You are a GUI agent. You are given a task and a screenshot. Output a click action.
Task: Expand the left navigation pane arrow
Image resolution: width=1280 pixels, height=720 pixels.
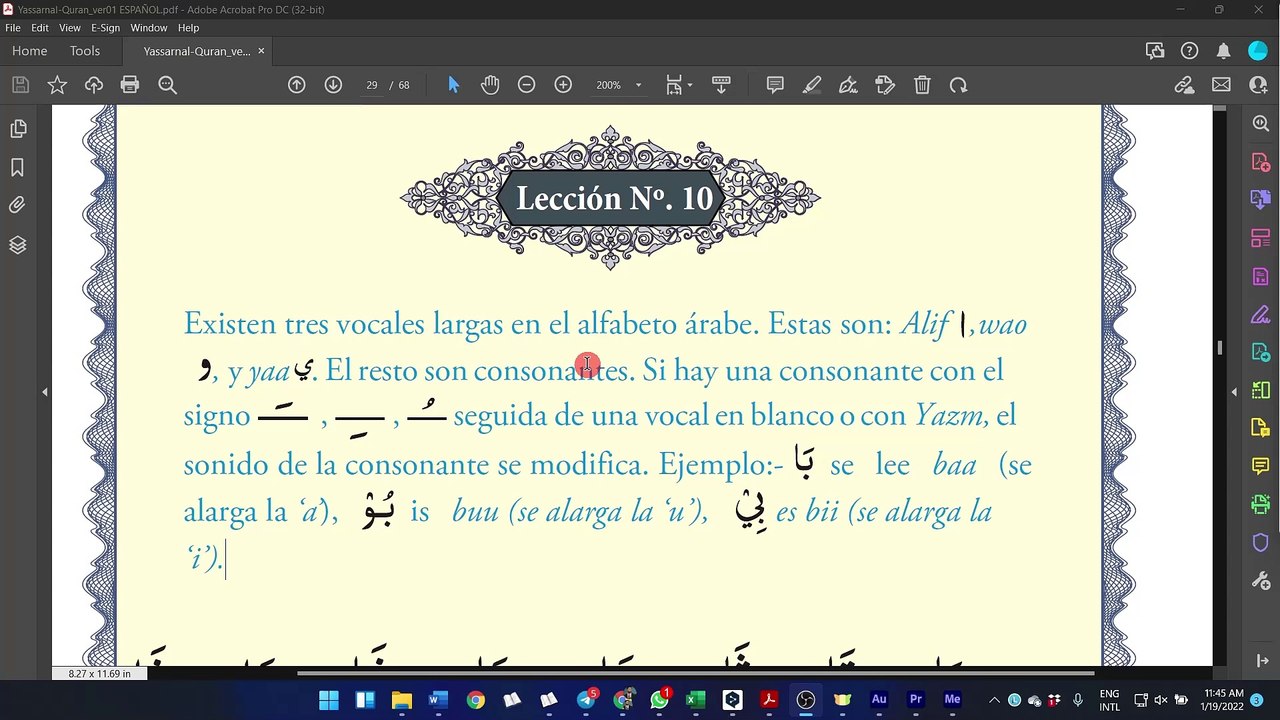pyautogui.click(x=44, y=392)
